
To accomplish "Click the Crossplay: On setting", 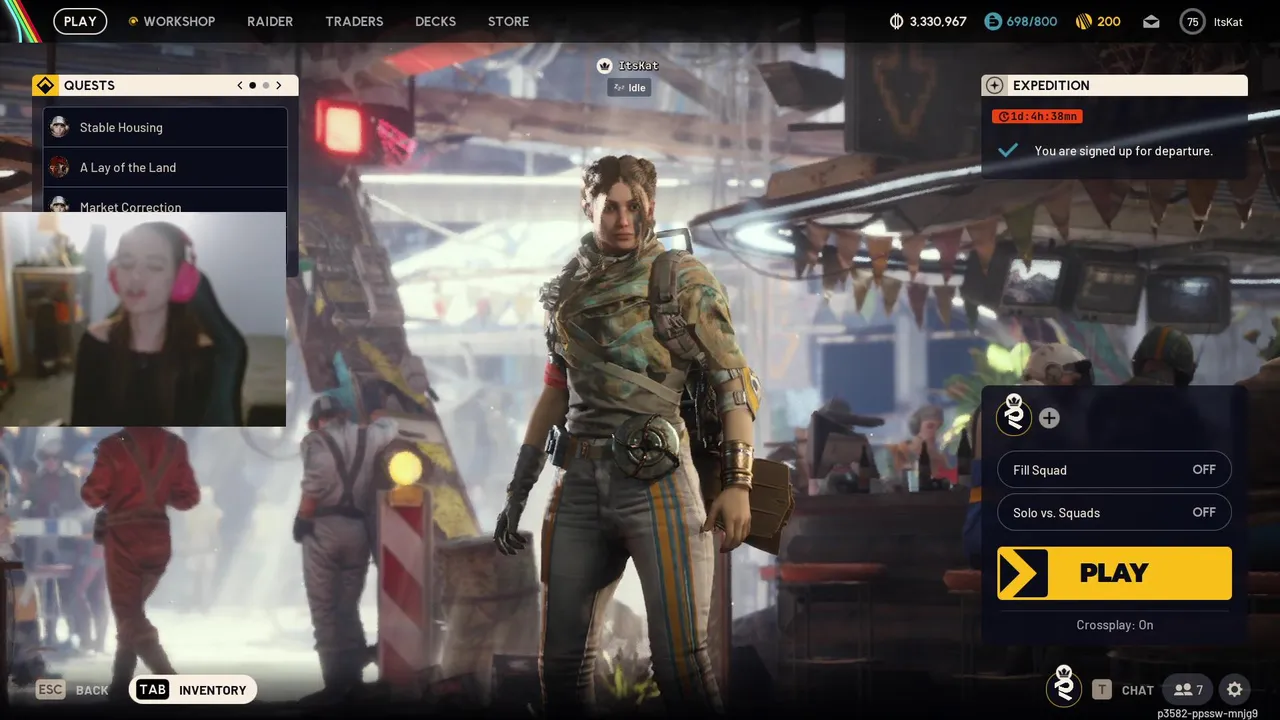I will click(x=1114, y=625).
